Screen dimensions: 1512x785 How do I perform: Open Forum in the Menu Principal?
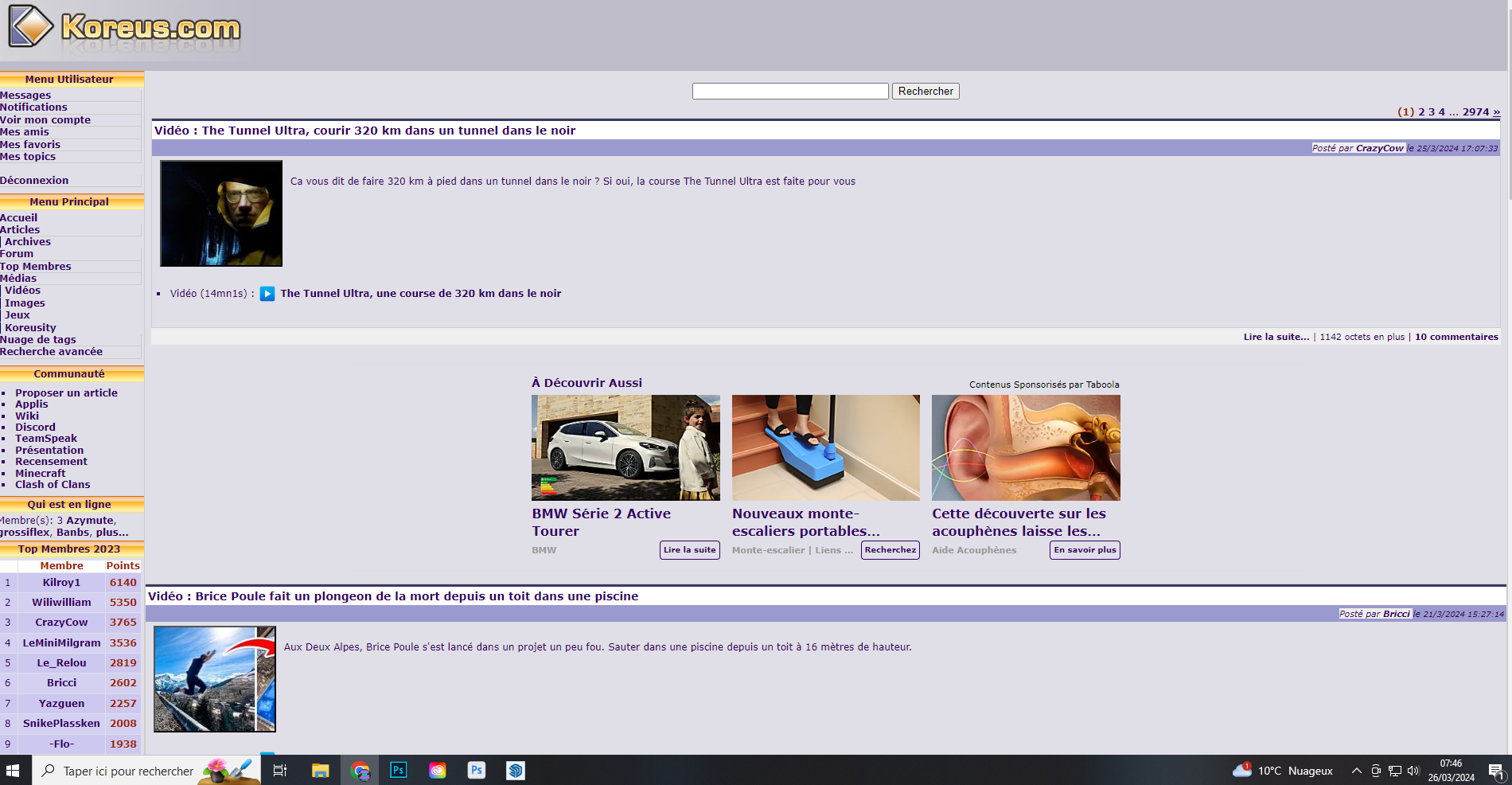[x=17, y=254]
